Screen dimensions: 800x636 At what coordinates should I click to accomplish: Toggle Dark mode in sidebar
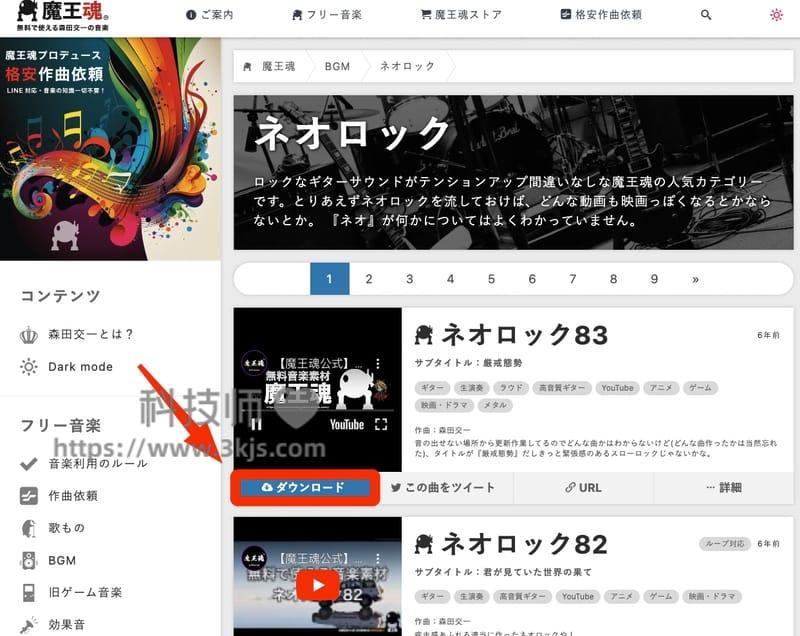point(80,366)
